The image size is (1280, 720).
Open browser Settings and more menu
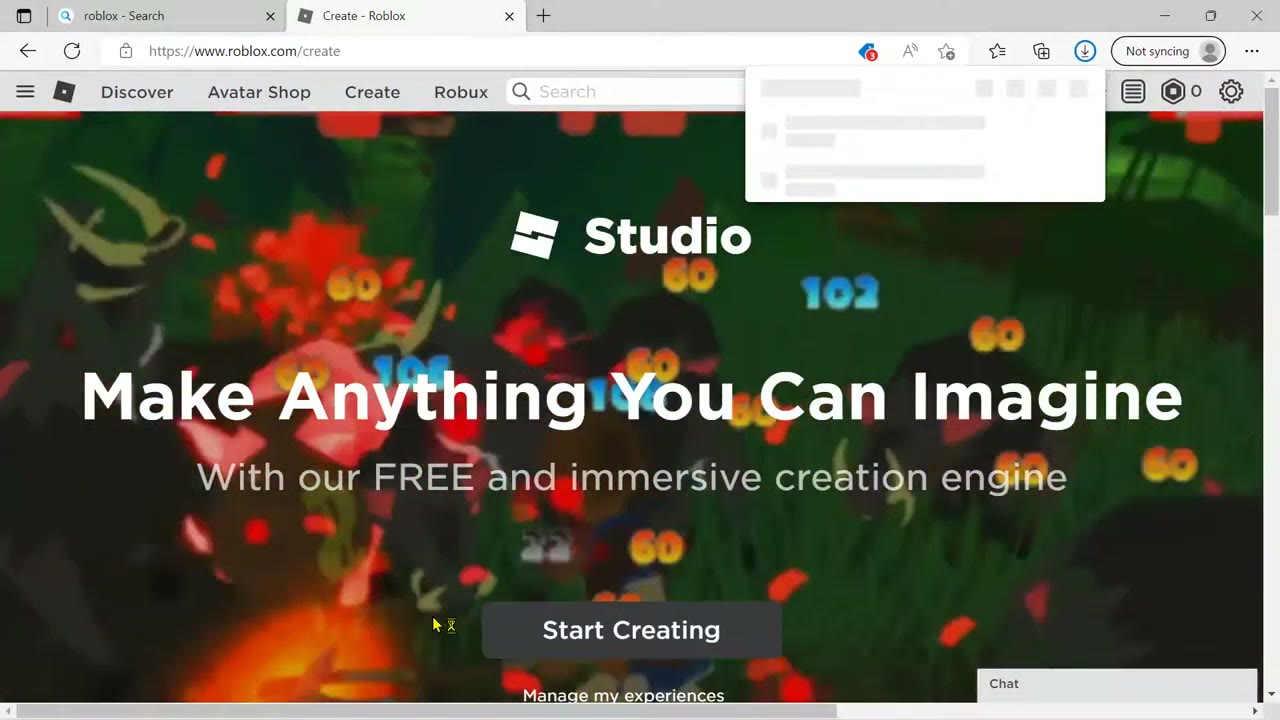click(x=1252, y=51)
